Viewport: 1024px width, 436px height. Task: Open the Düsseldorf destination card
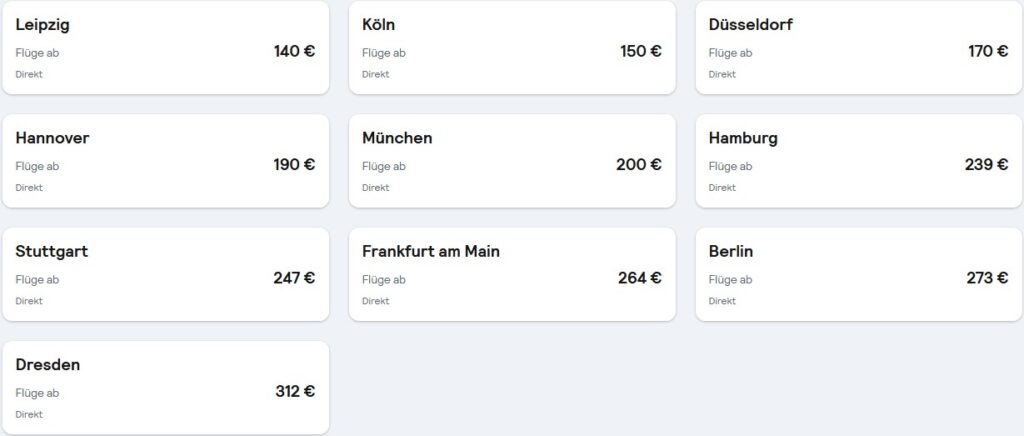[859, 48]
